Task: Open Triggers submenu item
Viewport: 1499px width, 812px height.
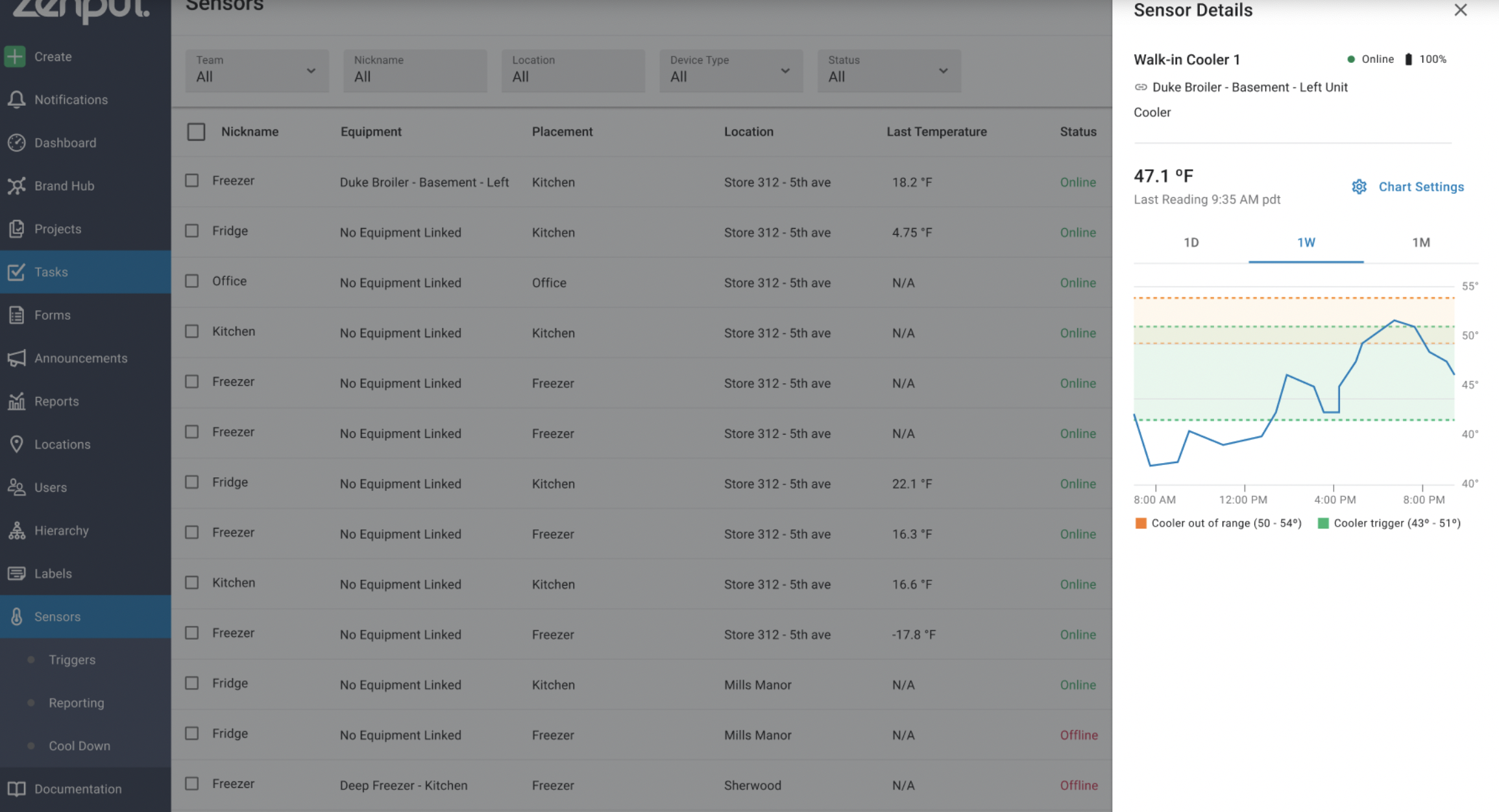Action: coord(72,660)
